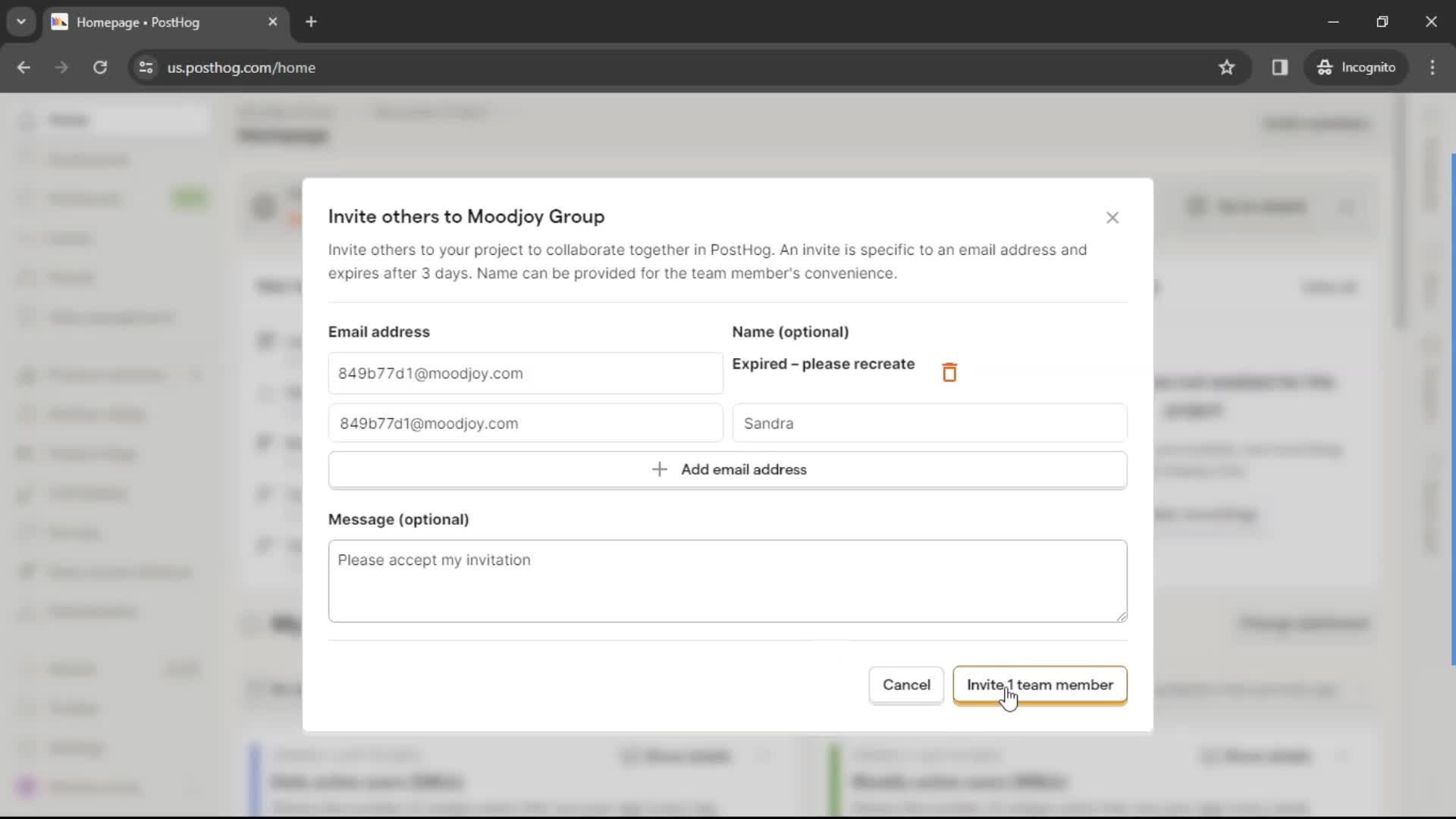Image resolution: width=1456 pixels, height=819 pixels.
Task: Click the browser refresh icon
Action: (x=100, y=67)
